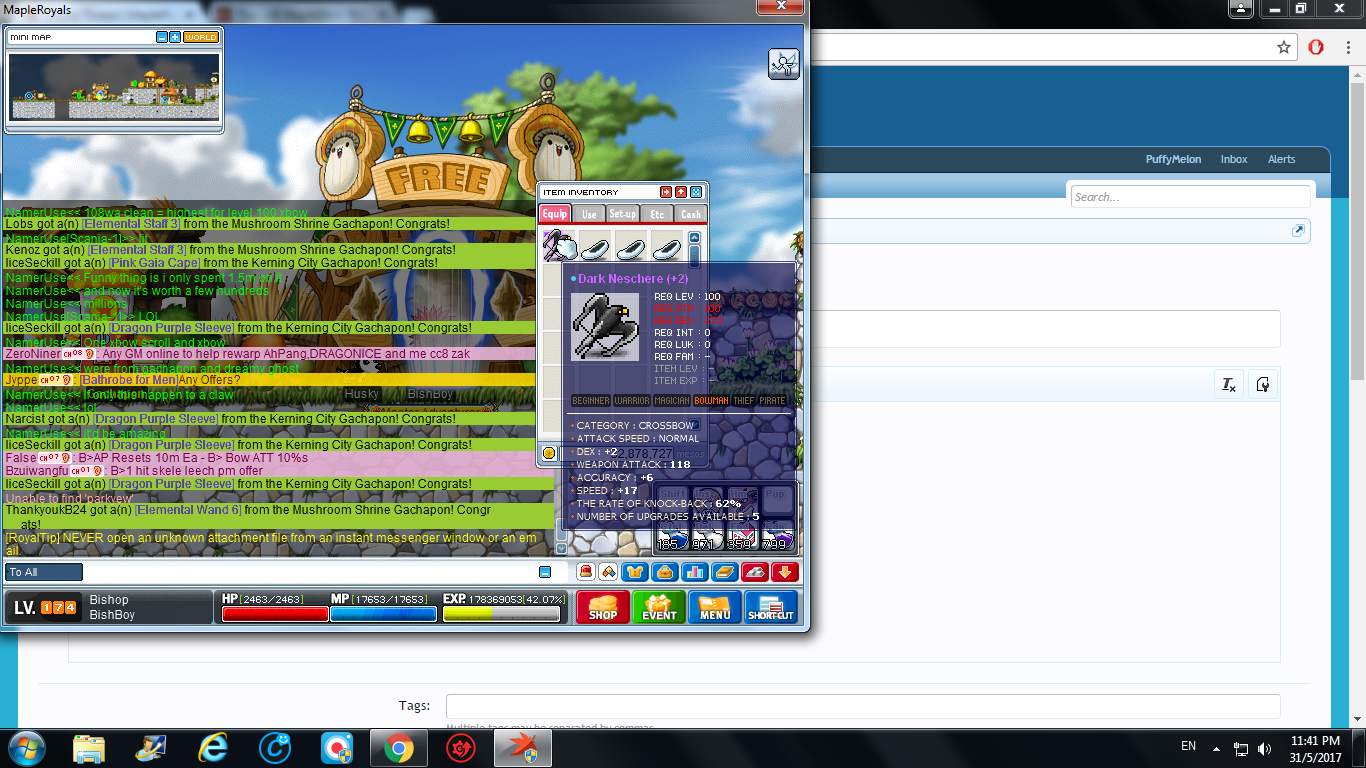Switch to the Set-up inventory tab
Screen dimensions: 1366x768
coord(623,214)
